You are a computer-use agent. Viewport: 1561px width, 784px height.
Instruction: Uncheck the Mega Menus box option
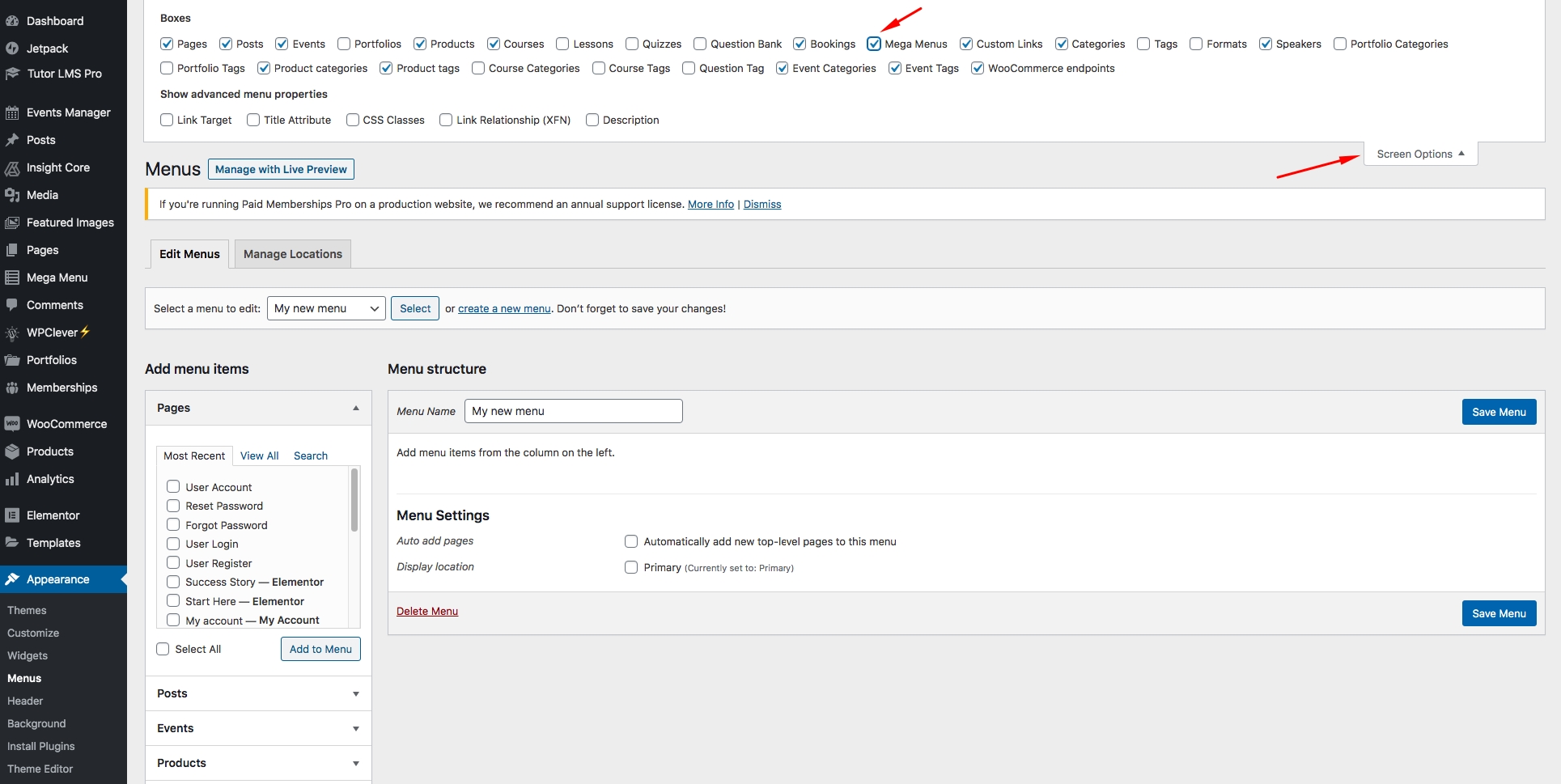click(874, 44)
